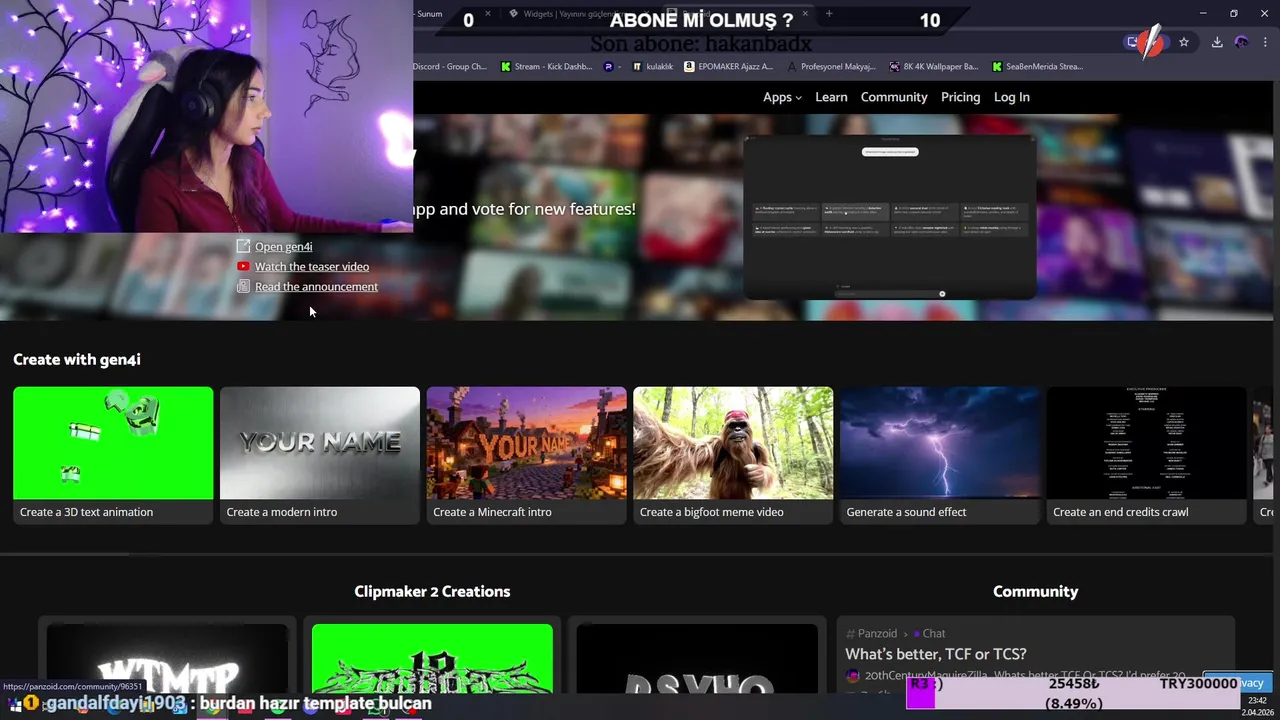Open the Pricing page
Screen dimensions: 1280x720
pyautogui.click(x=960, y=97)
